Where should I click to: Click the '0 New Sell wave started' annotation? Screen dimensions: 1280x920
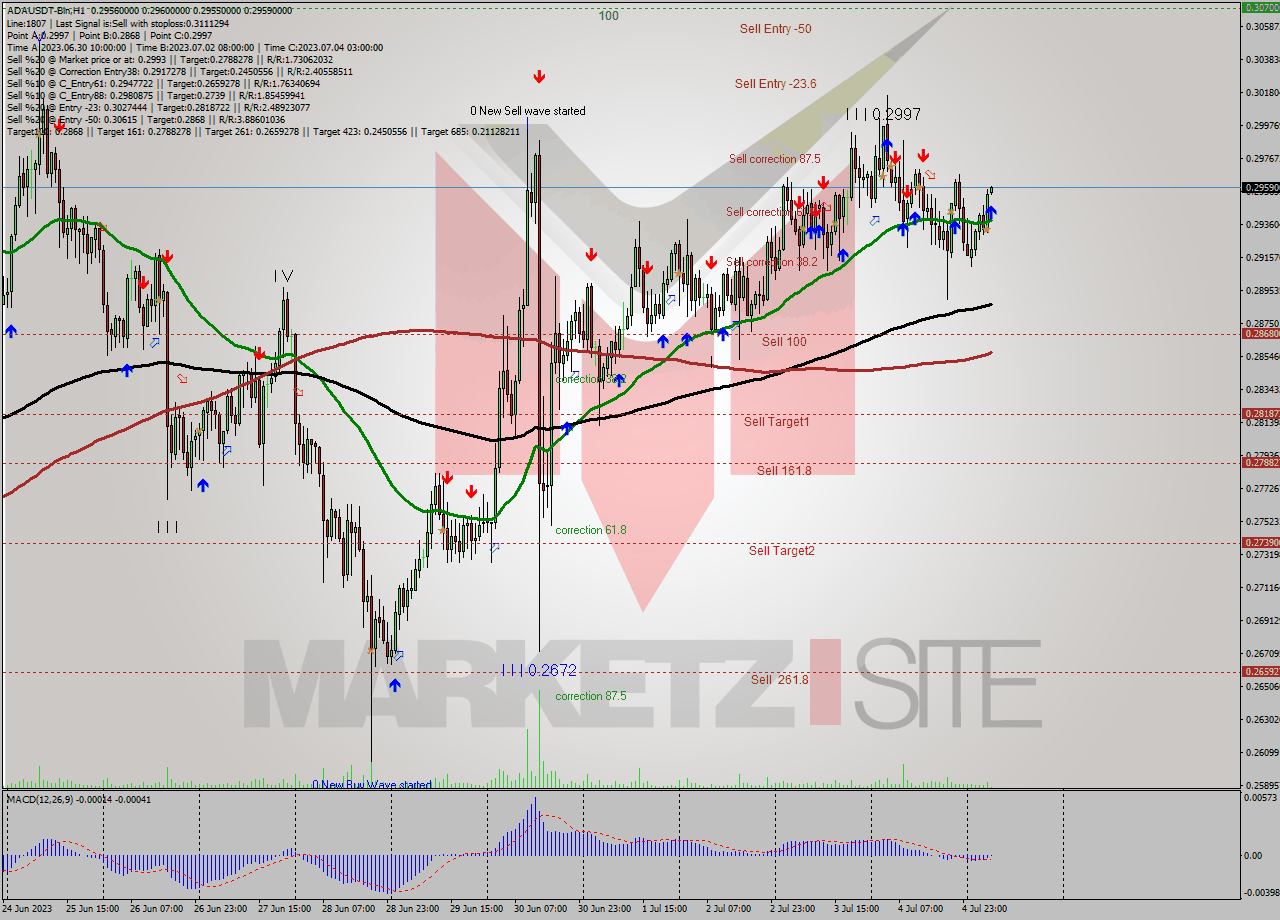(528, 111)
